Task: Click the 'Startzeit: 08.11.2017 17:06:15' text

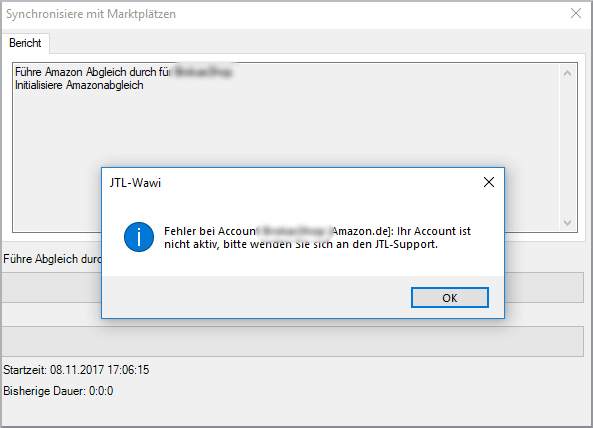Action: (76, 369)
